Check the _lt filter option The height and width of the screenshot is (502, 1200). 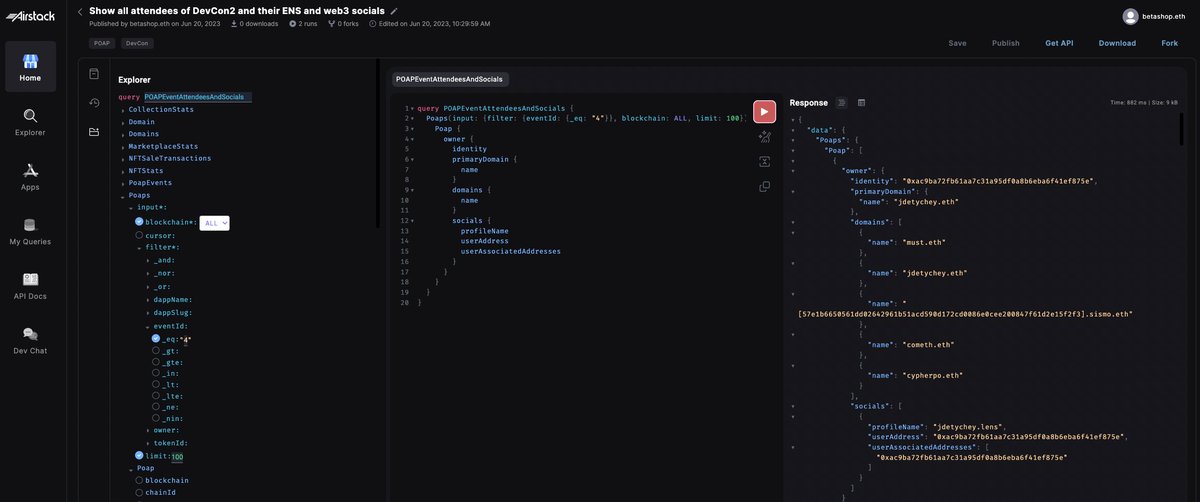(156, 385)
